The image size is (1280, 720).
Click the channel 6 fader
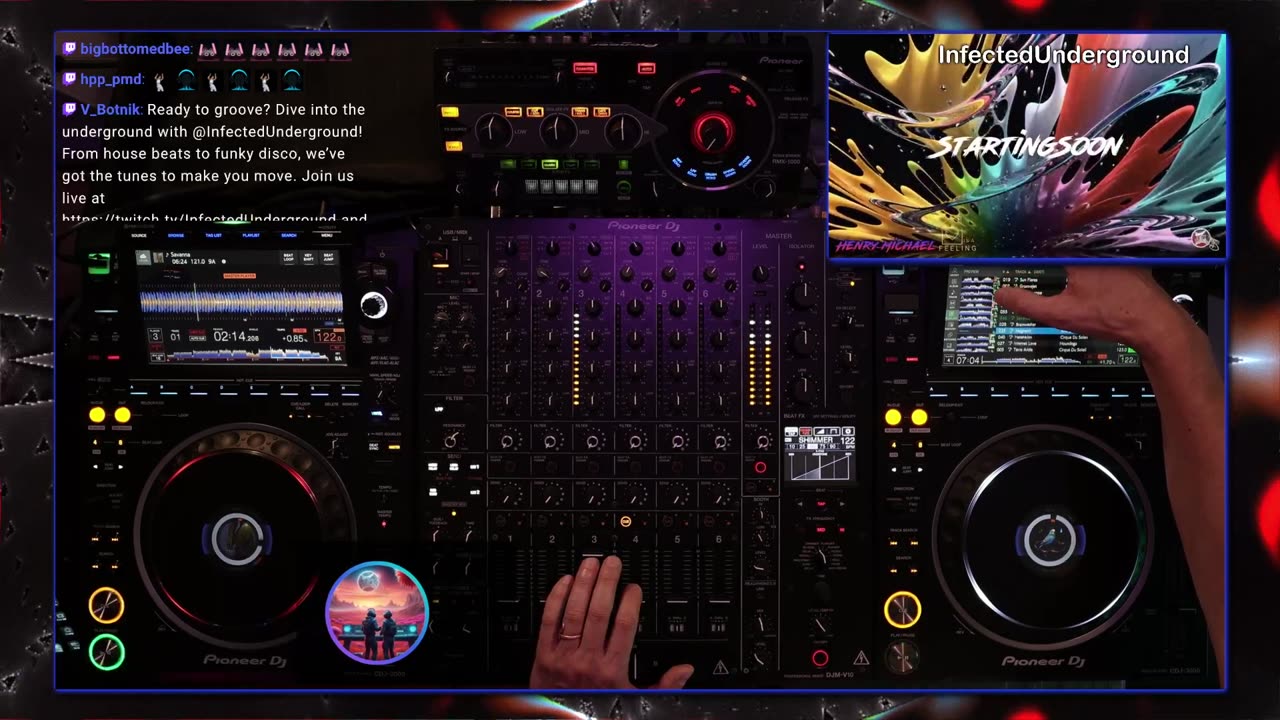click(x=719, y=604)
